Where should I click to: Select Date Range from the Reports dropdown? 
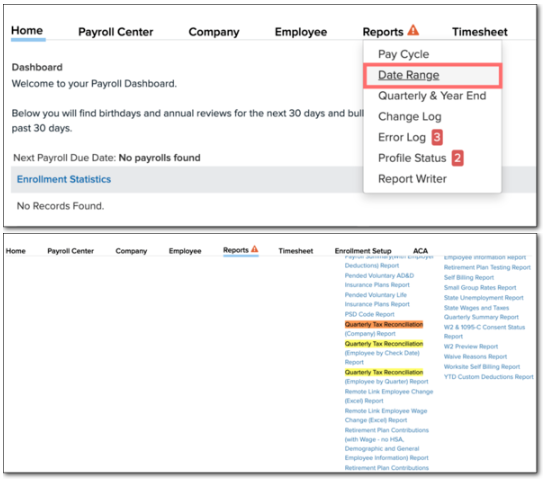pyautogui.click(x=408, y=75)
